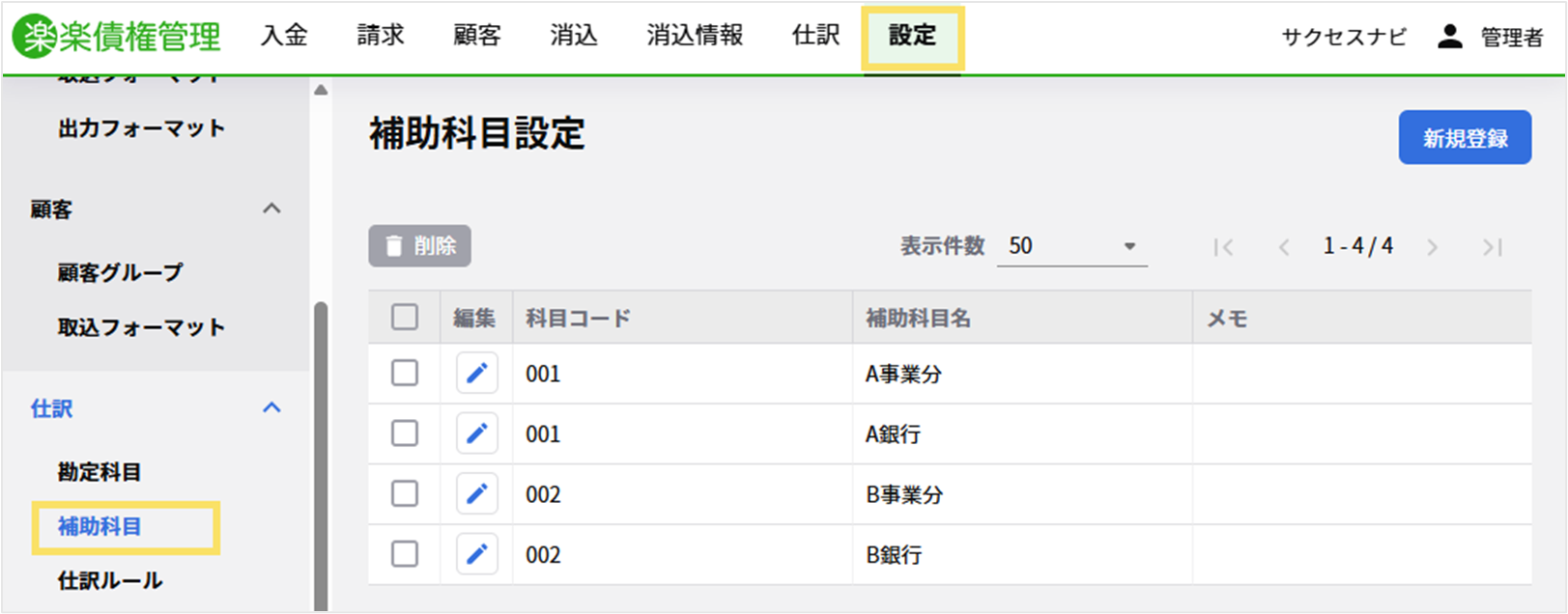Collapse the 顧客 sidebar section
Viewport: 1568px width, 614px height.
pos(272,209)
